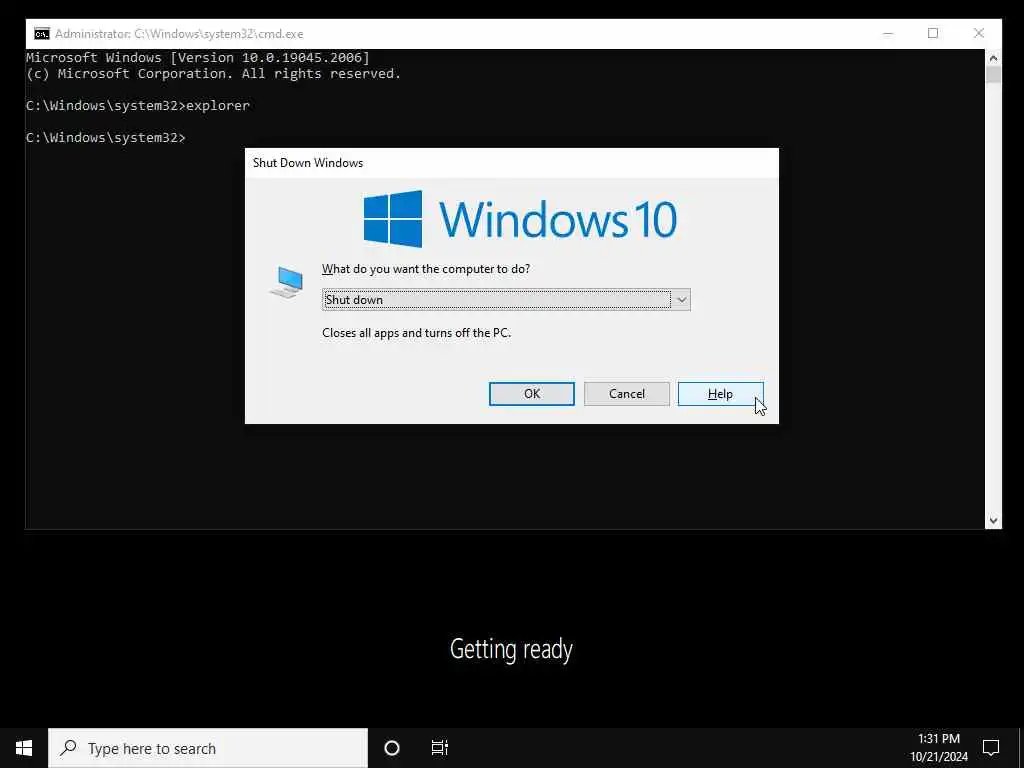Screen dimensions: 1024x768
Task: Click the cmd window scrollbar thumb
Action: pyautogui.click(x=993, y=74)
